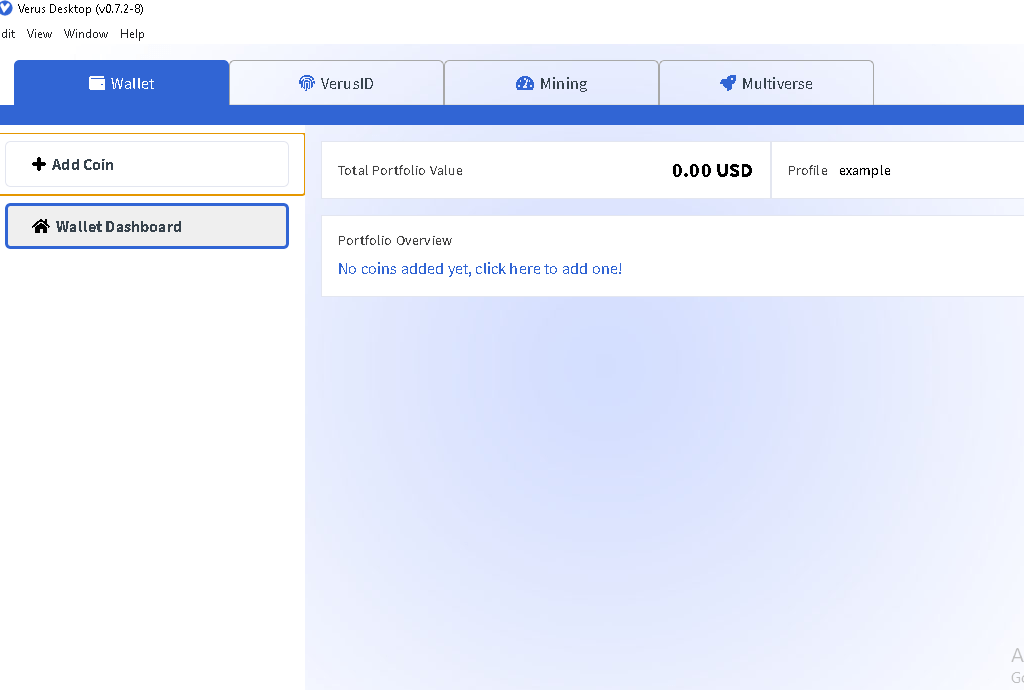
Task: Open the Mining tab
Action: click(551, 83)
